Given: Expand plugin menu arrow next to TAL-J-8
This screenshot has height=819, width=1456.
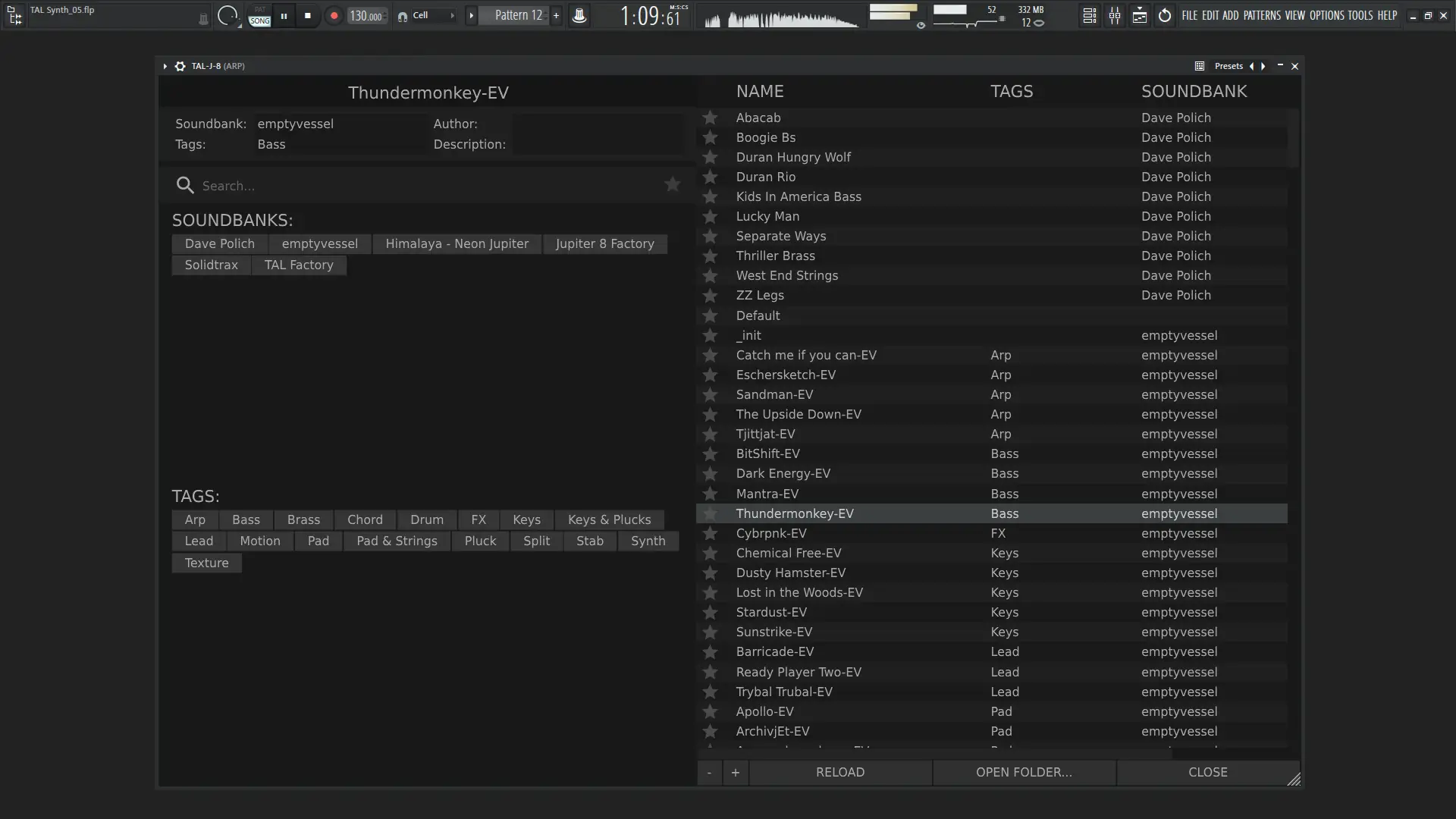Looking at the screenshot, I should pyautogui.click(x=165, y=66).
